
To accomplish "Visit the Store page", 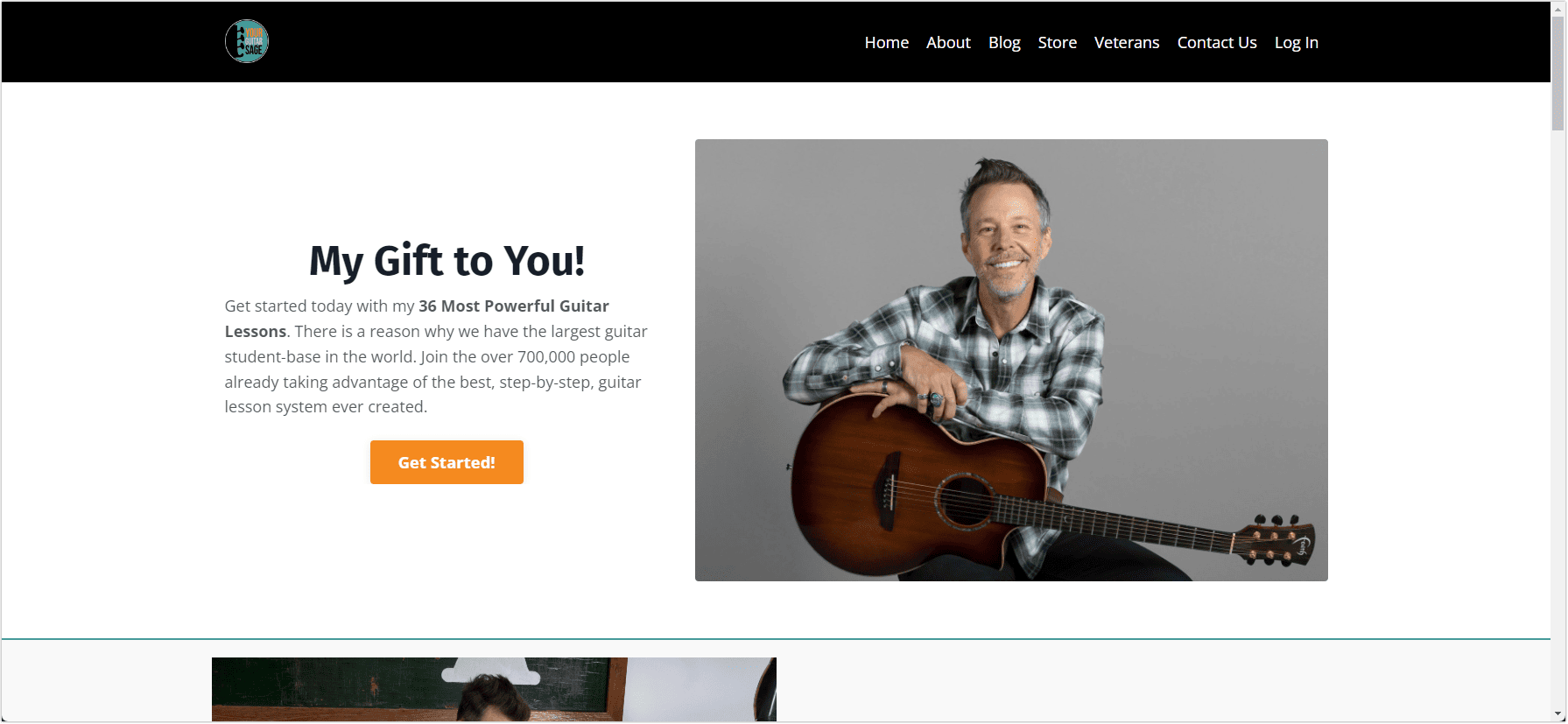I will click(x=1057, y=42).
